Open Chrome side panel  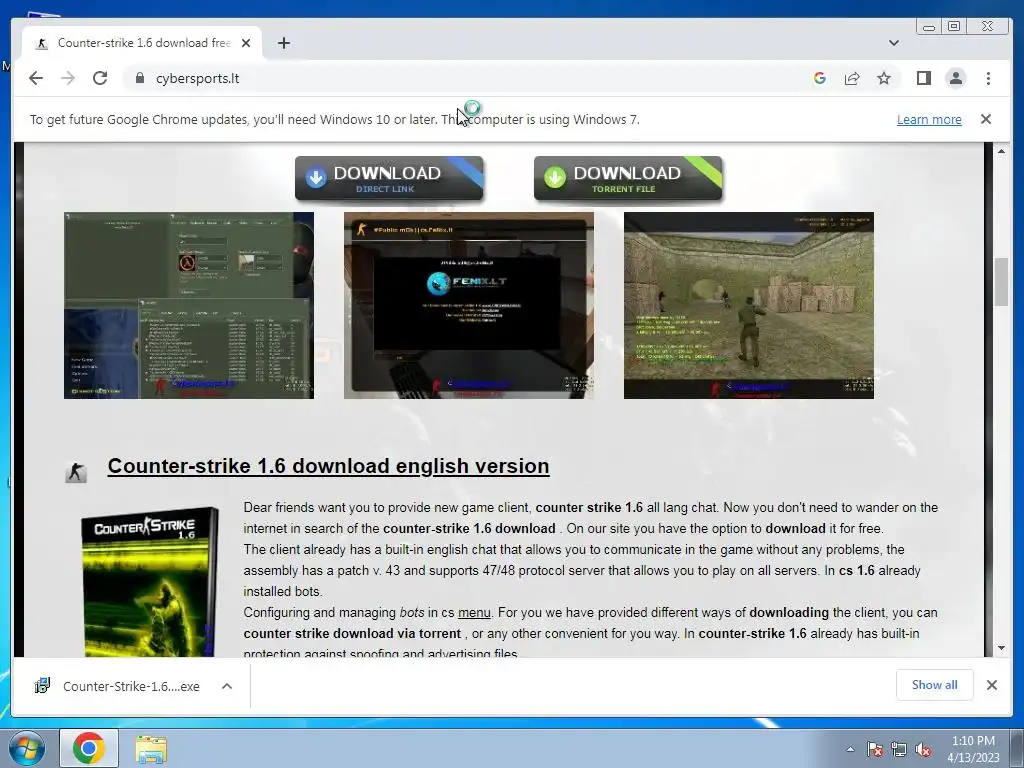coord(923,78)
